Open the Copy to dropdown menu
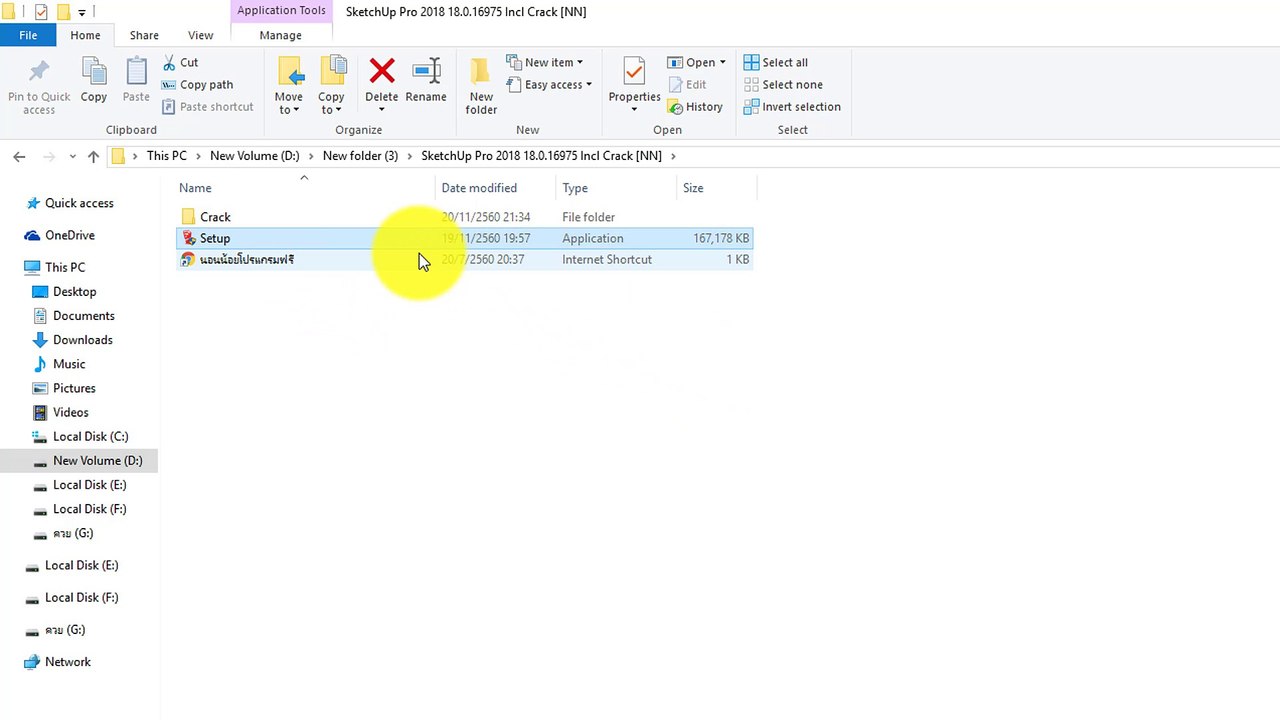Screen dimensions: 1280x720 (331, 86)
